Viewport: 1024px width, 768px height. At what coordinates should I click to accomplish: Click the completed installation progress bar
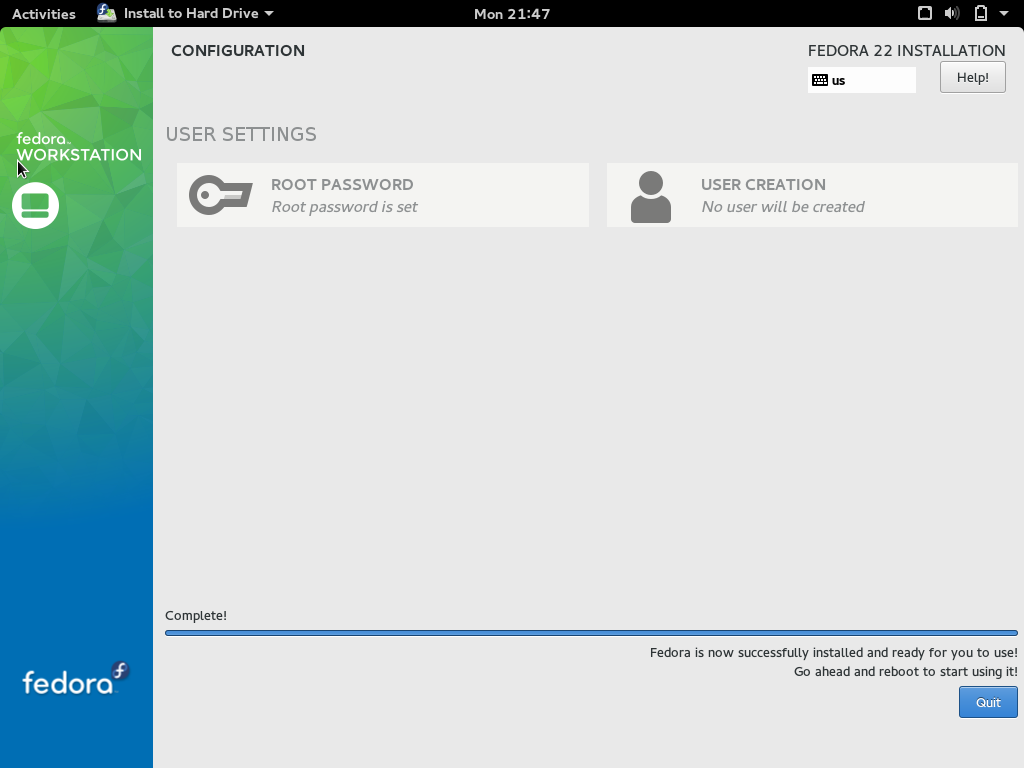pyautogui.click(x=591, y=633)
